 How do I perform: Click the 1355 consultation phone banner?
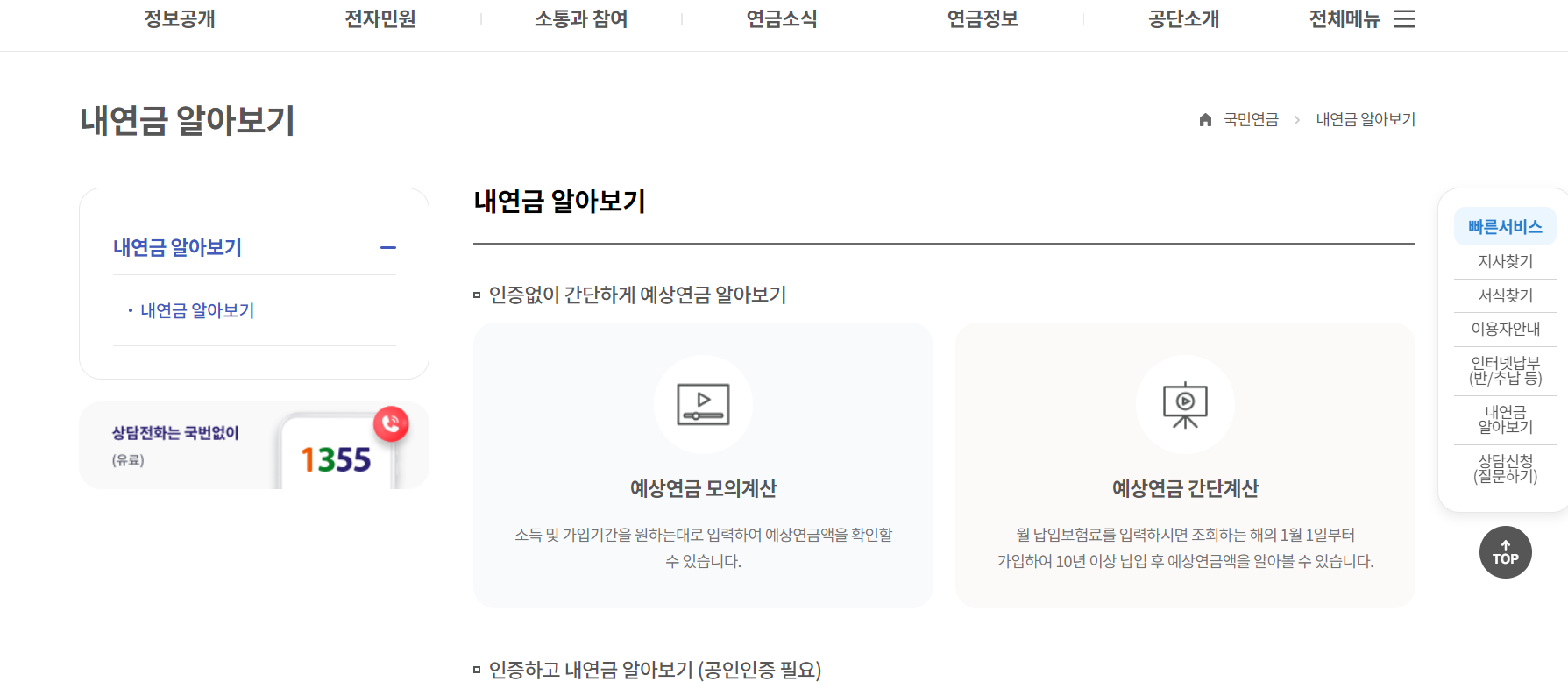(254, 445)
